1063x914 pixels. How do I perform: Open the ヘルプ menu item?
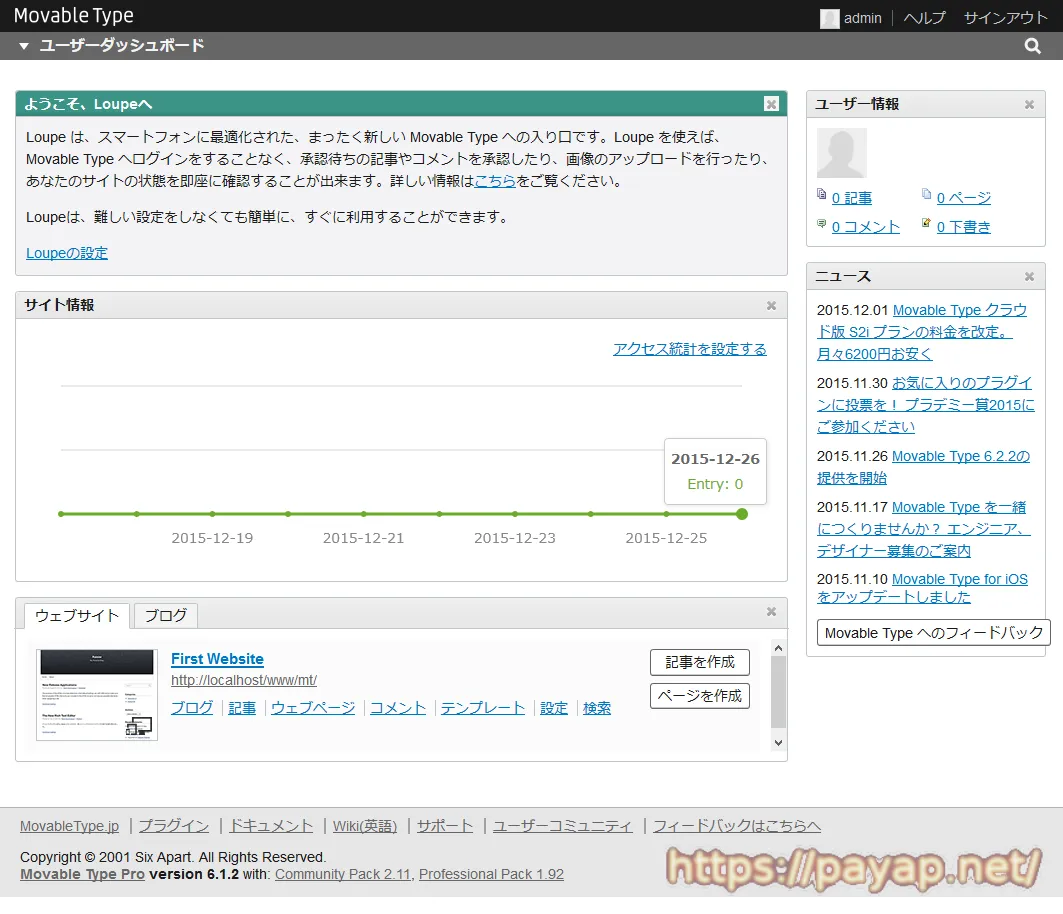click(x=924, y=18)
